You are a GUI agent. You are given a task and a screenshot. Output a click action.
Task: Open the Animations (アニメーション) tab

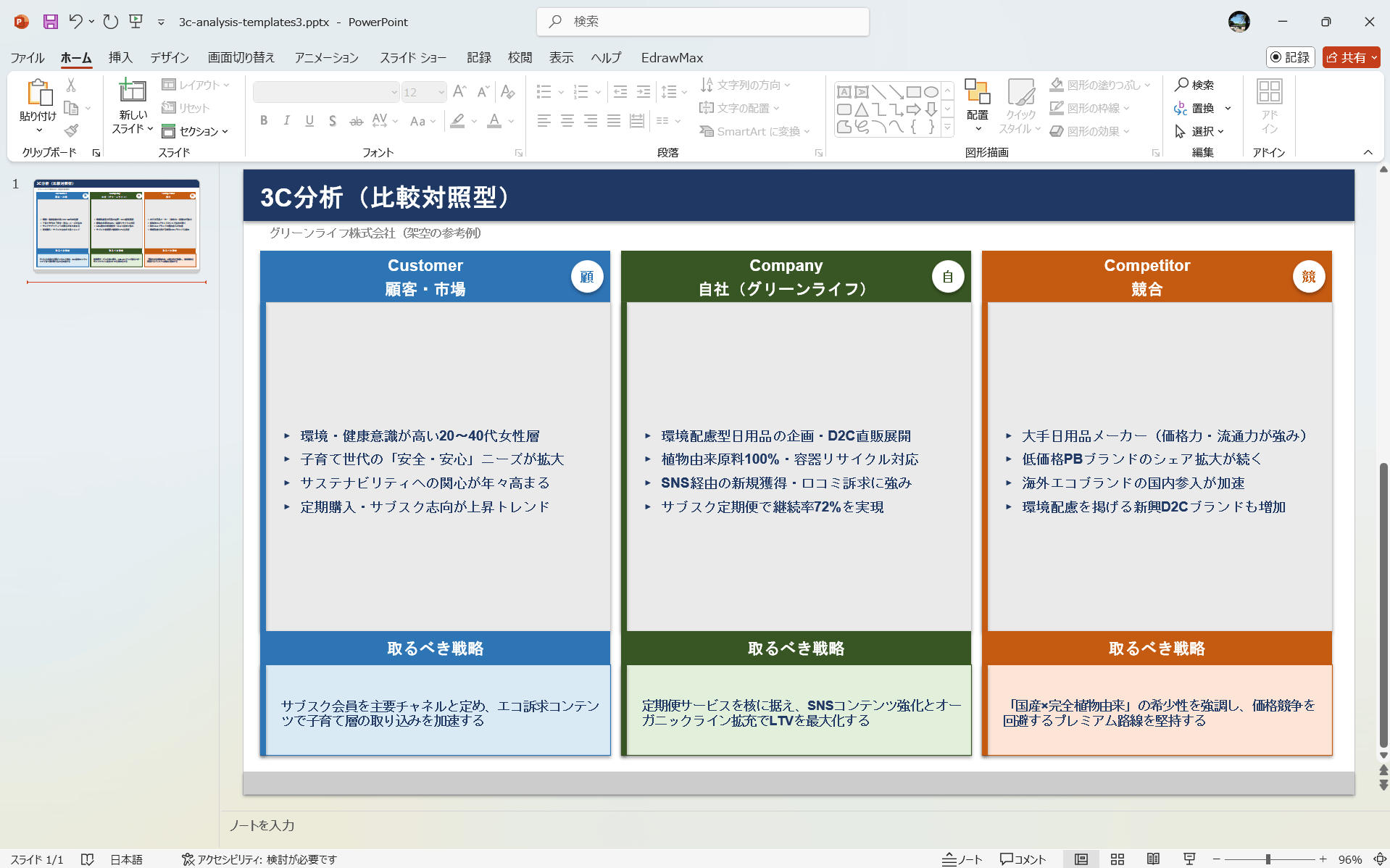point(326,57)
